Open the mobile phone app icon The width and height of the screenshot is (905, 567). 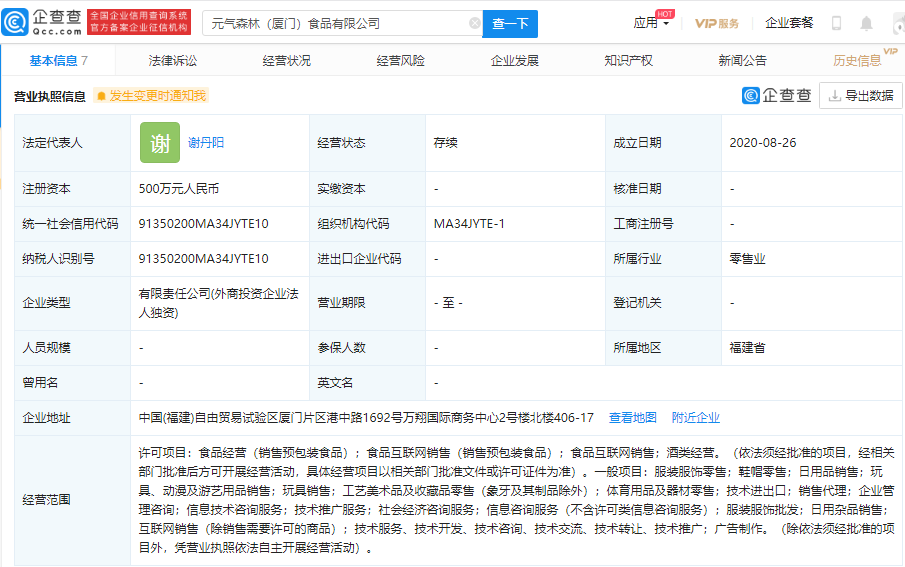(836, 23)
